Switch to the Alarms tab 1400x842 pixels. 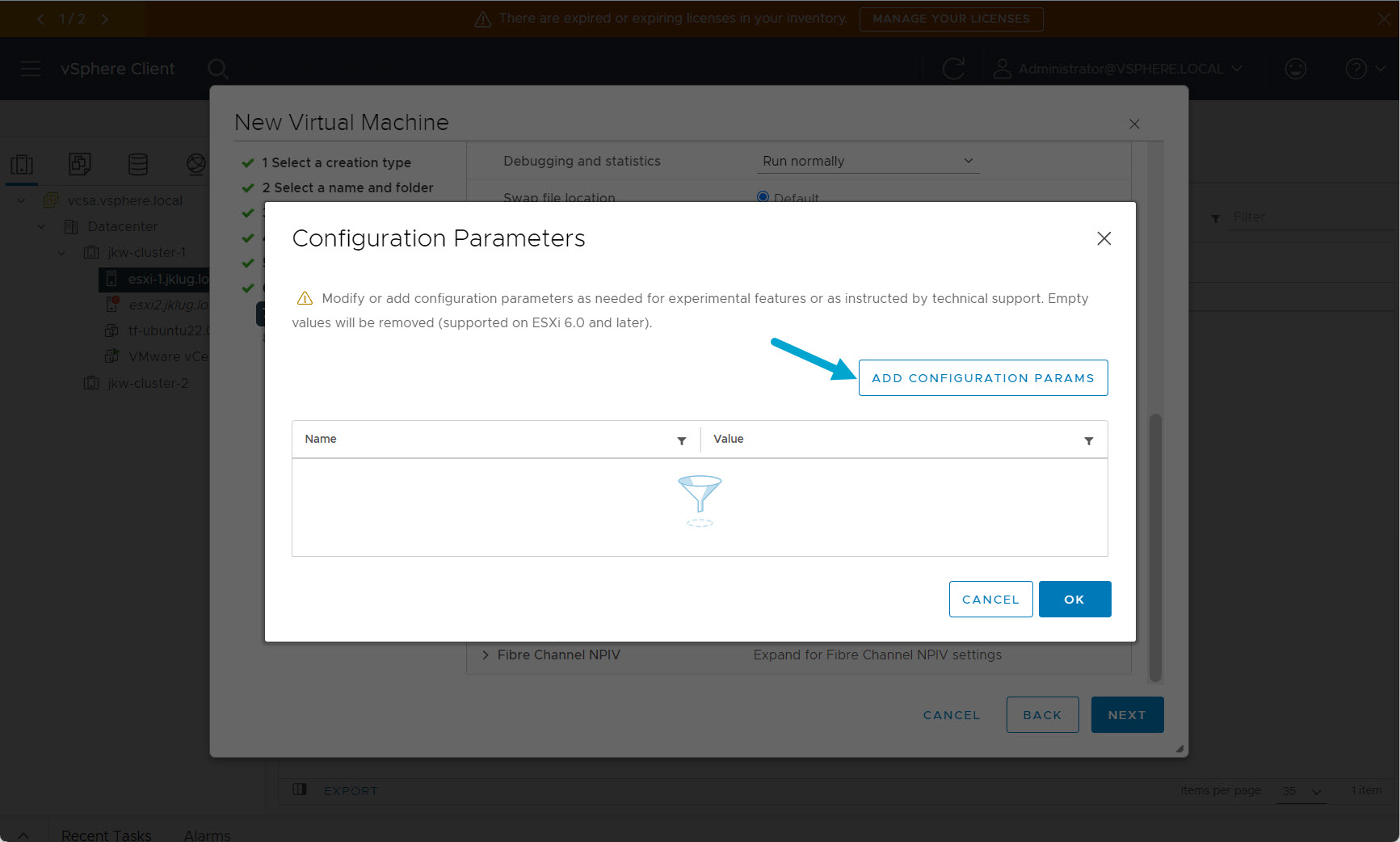(207, 835)
